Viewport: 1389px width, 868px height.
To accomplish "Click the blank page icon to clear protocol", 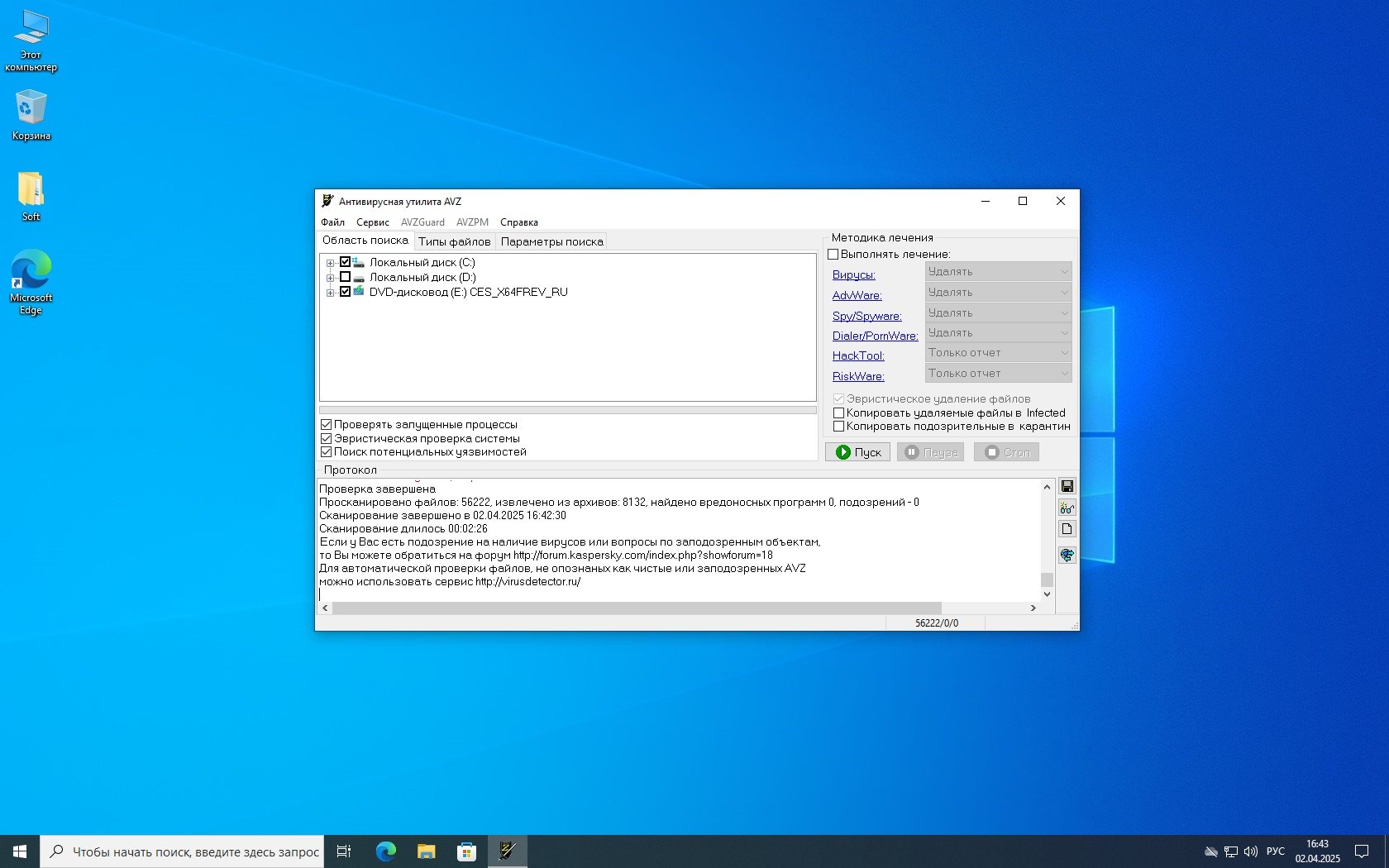I will [1067, 529].
